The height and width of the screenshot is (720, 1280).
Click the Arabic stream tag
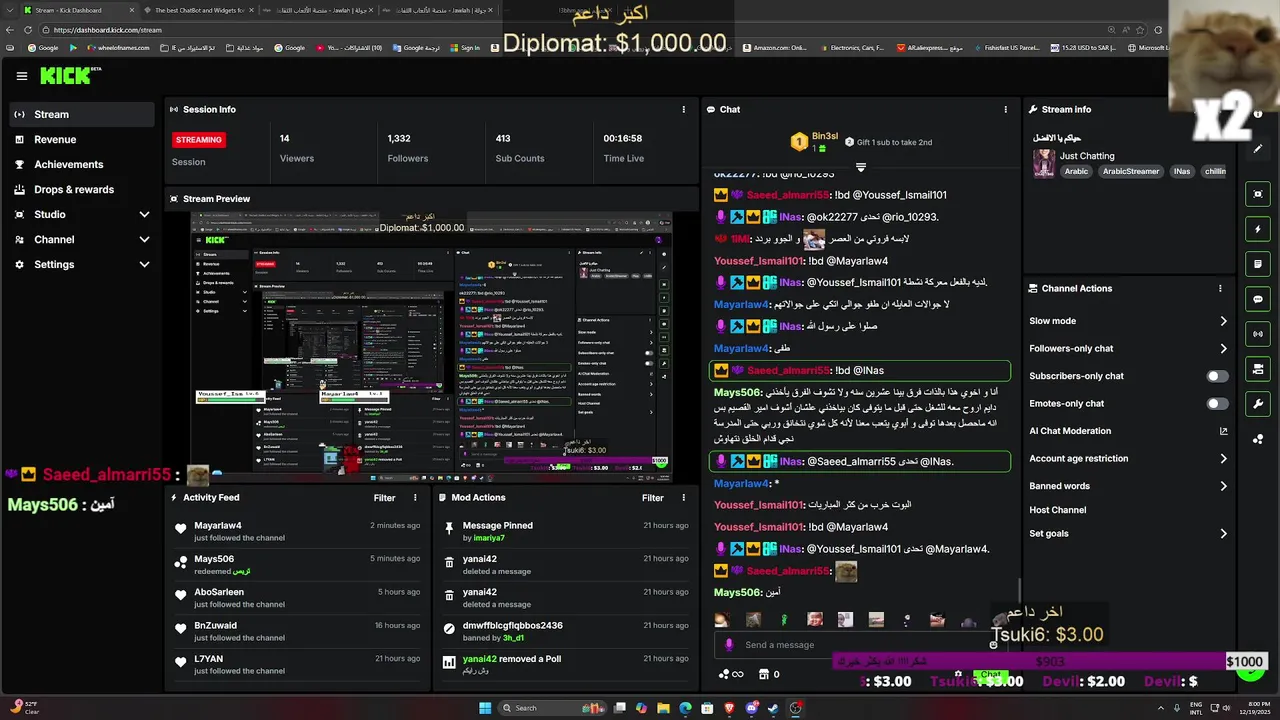coord(1076,171)
